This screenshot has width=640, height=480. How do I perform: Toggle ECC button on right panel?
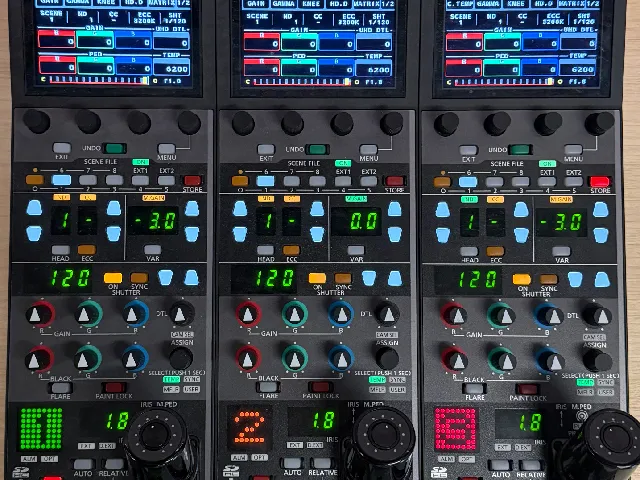496,251
